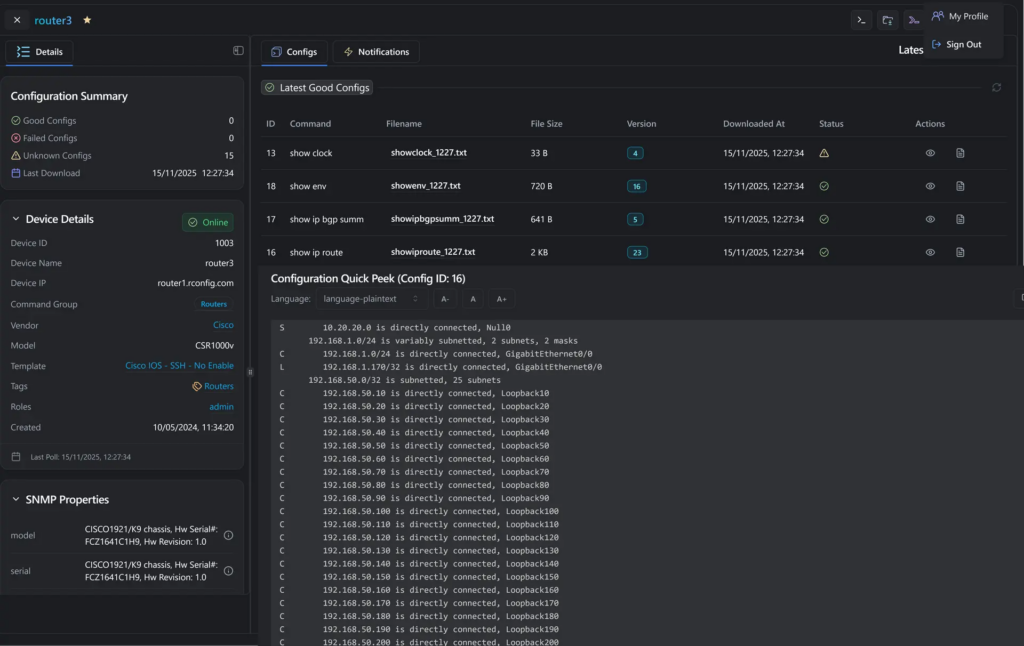The image size is (1024, 646).
Task: Open the Routers tag link
Action: (x=219, y=386)
